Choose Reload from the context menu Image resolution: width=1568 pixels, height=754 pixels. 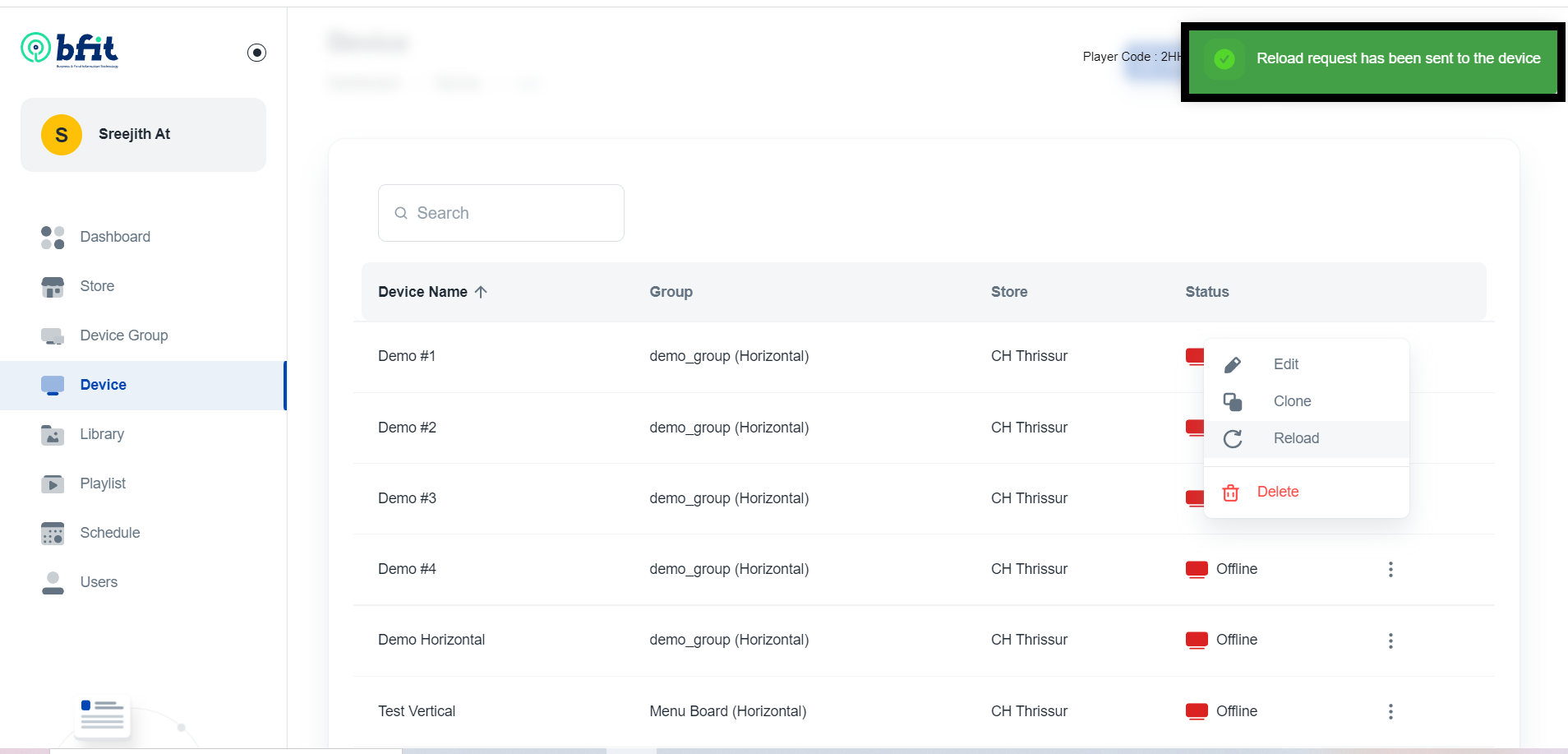pos(1307,438)
